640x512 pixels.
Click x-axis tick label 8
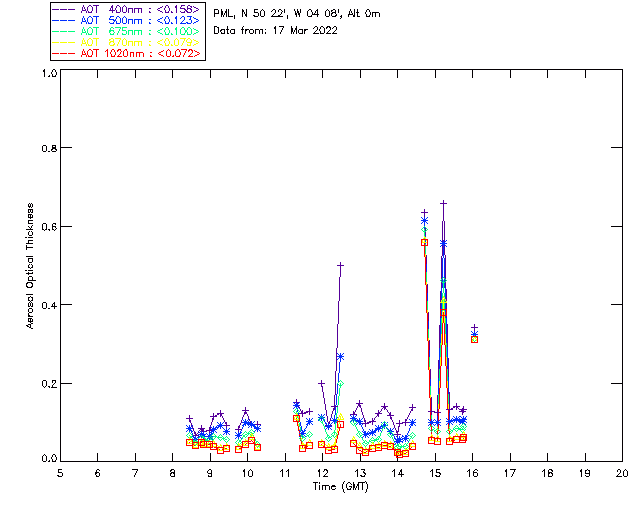[173, 473]
